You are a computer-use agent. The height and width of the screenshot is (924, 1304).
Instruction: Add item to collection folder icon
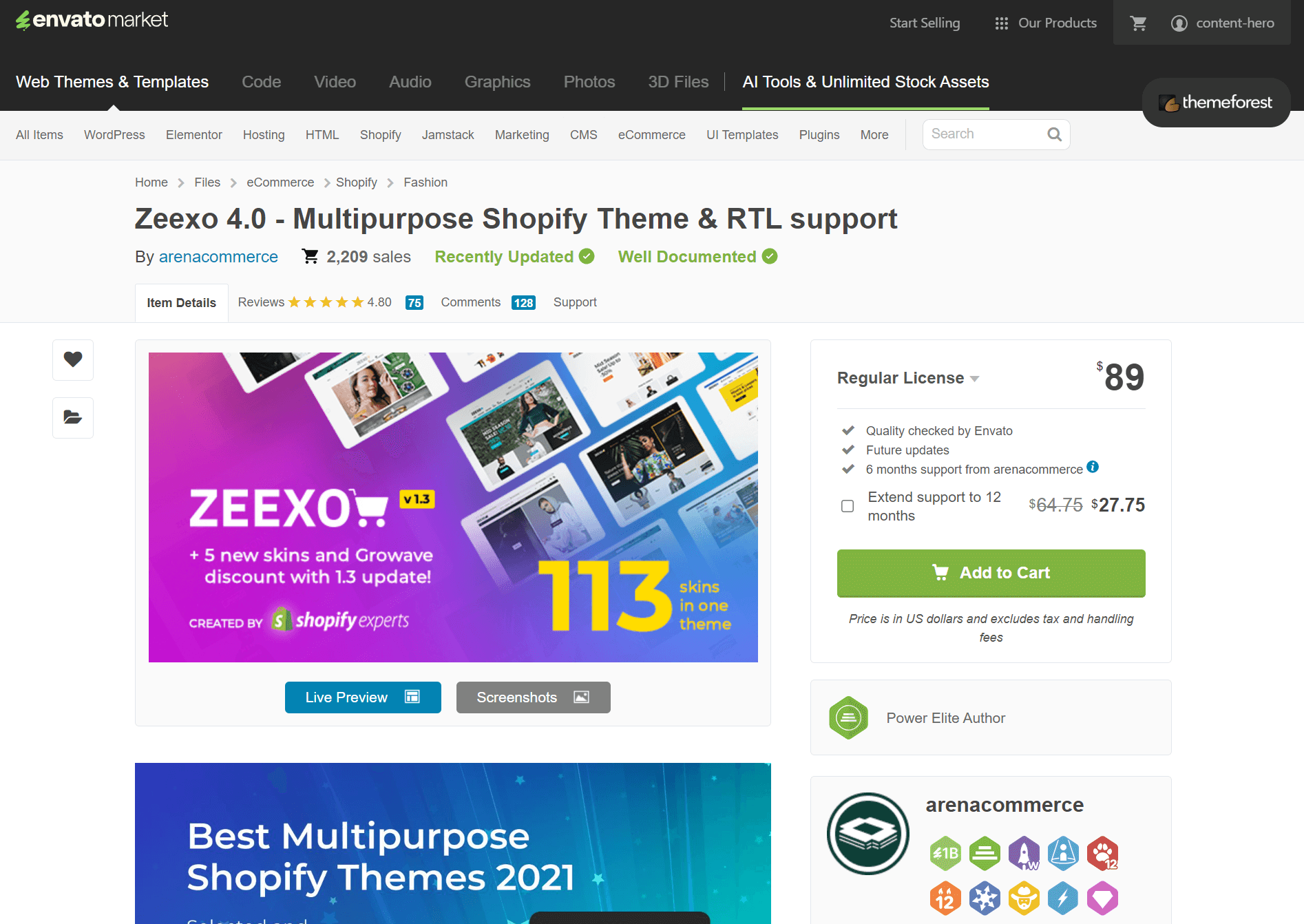[72, 417]
